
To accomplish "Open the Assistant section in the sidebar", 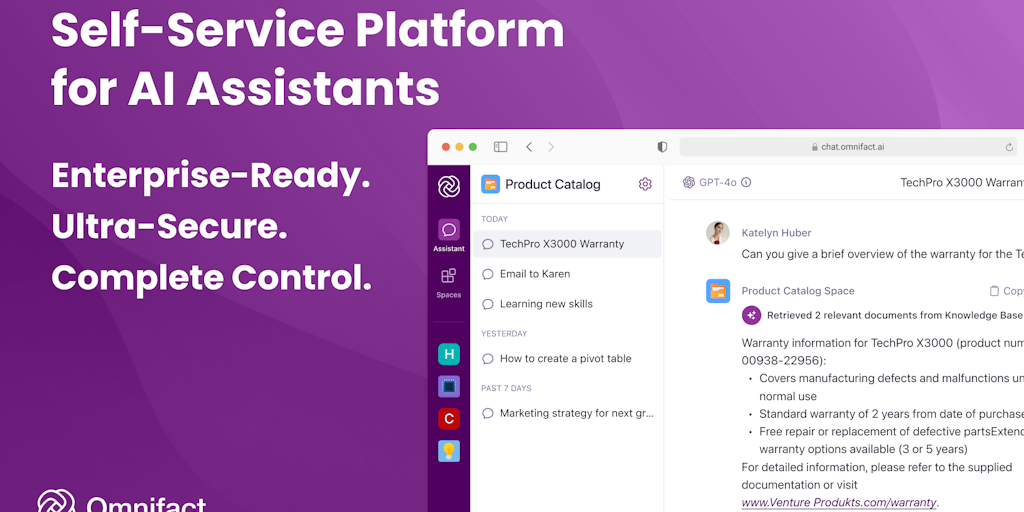I will pos(449,236).
